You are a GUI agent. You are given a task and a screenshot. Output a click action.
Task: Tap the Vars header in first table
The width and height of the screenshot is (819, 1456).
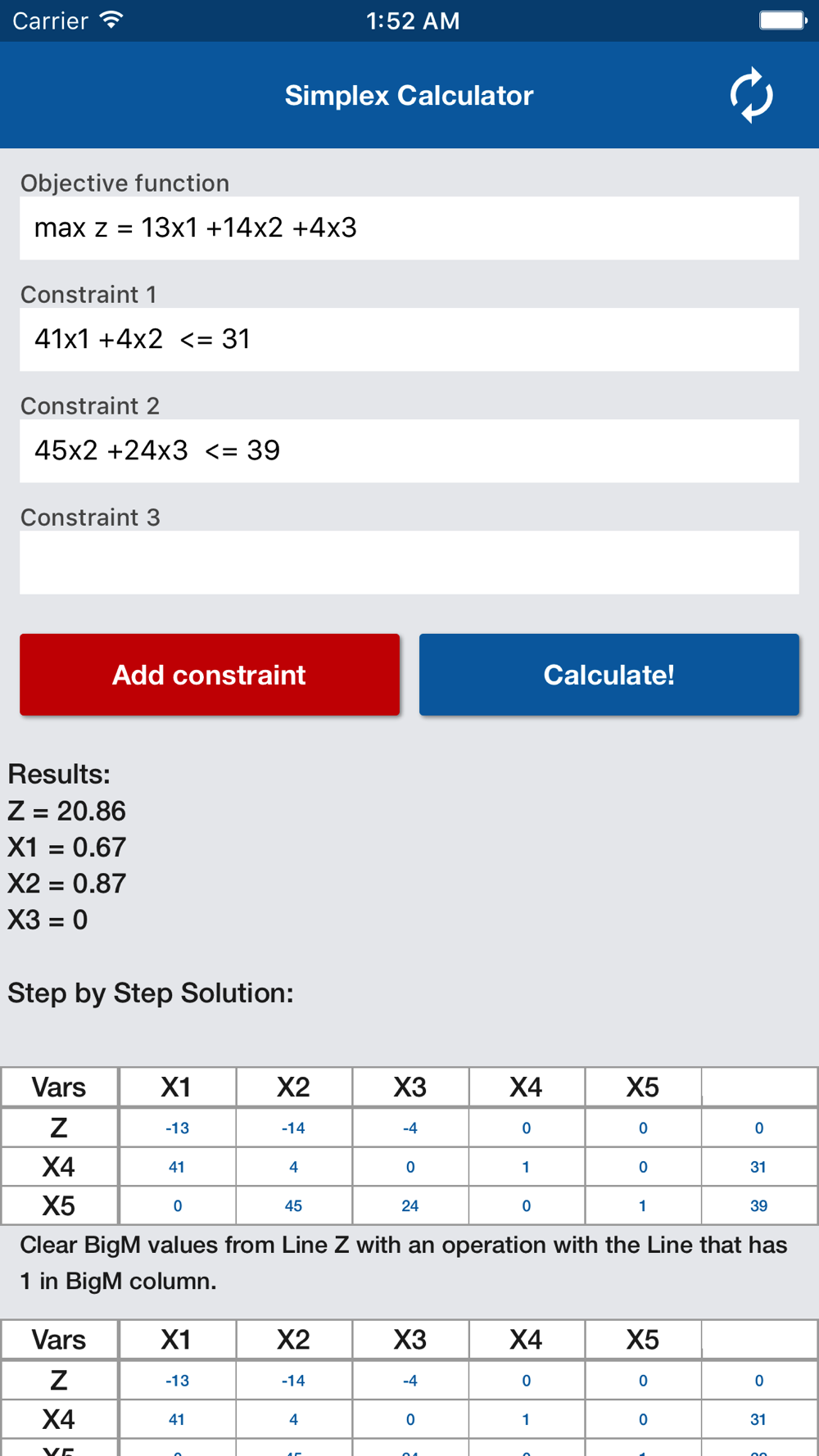(59, 1087)
